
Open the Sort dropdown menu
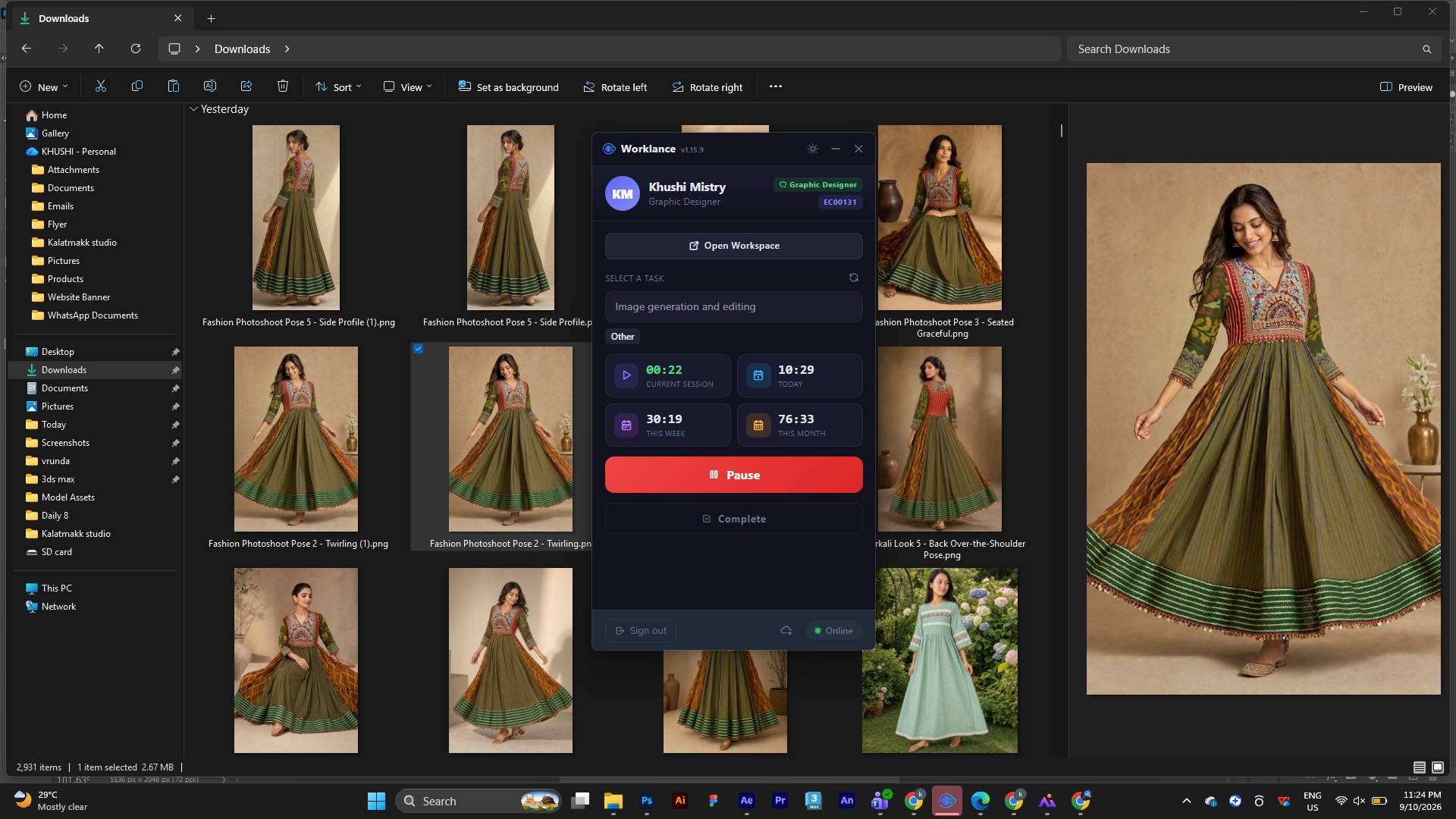[x=338, y=87]
